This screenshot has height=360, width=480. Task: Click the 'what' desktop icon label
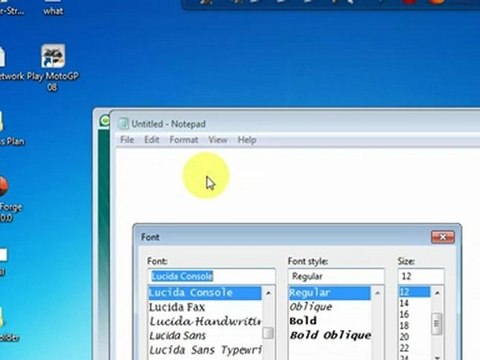(x=53, y=11)
